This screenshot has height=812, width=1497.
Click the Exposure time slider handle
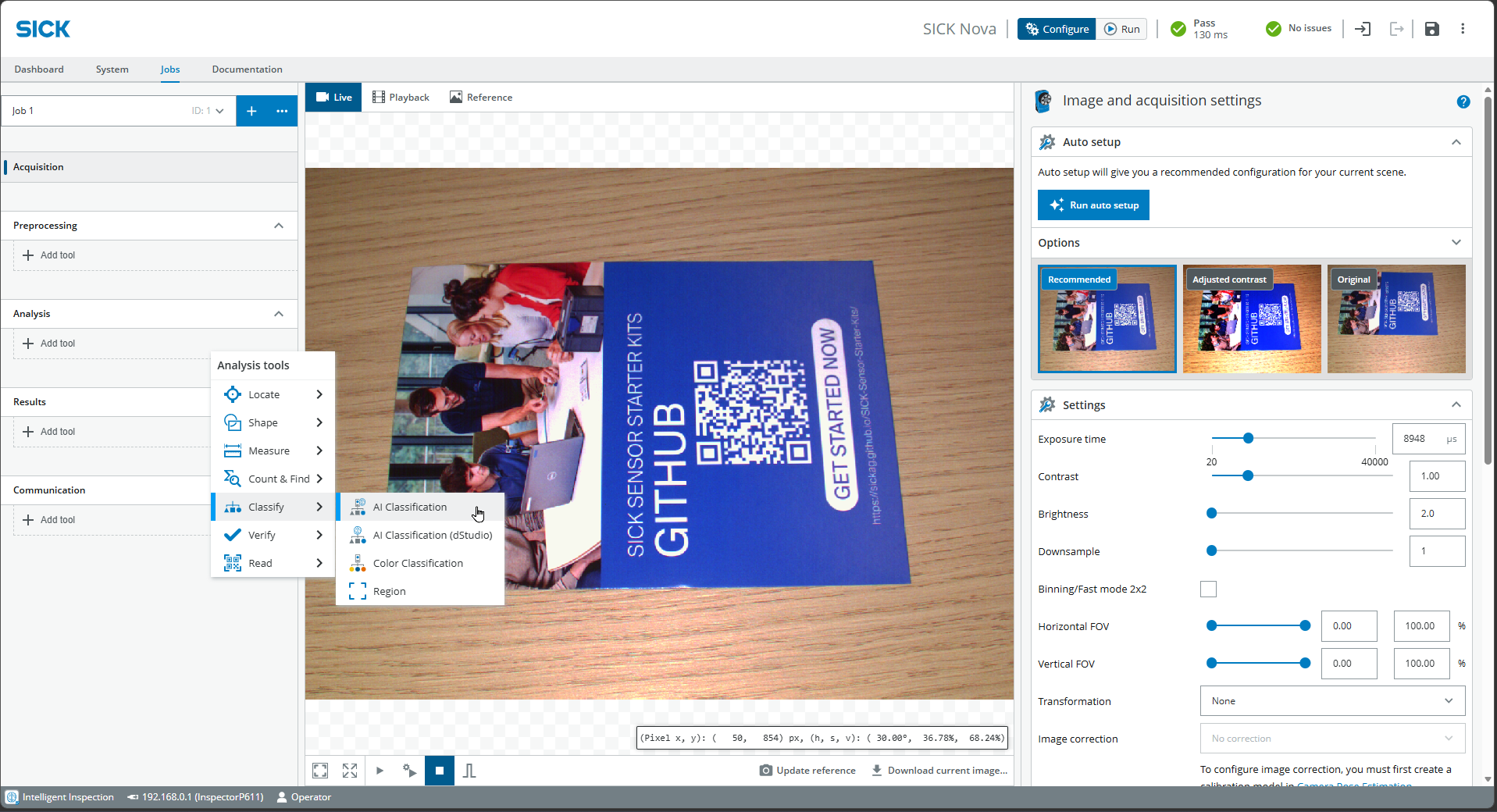tap(1248, 438)
